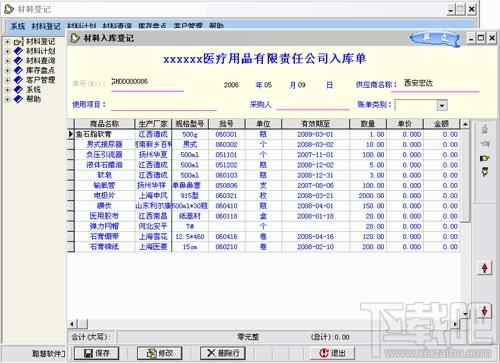Open the 材料登记 menu in the menu bar
Image resolution: width=500 pixels, height=363 pixels.
(x=46, y=26)
